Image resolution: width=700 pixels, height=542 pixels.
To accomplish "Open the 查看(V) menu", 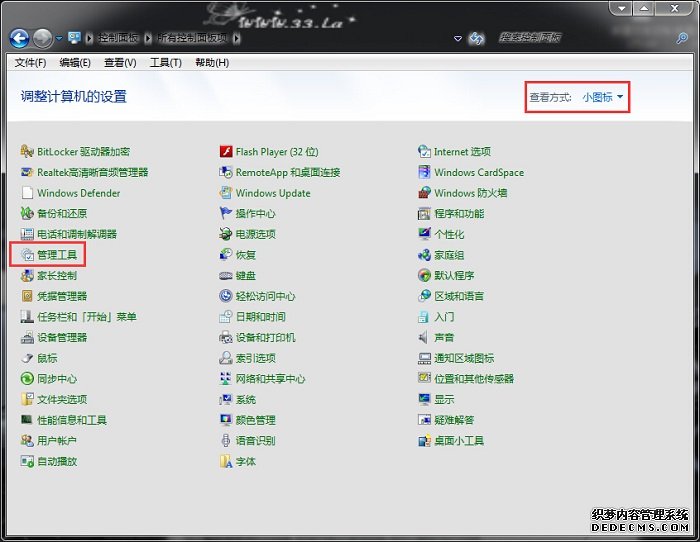I will (x=120, y=63).
